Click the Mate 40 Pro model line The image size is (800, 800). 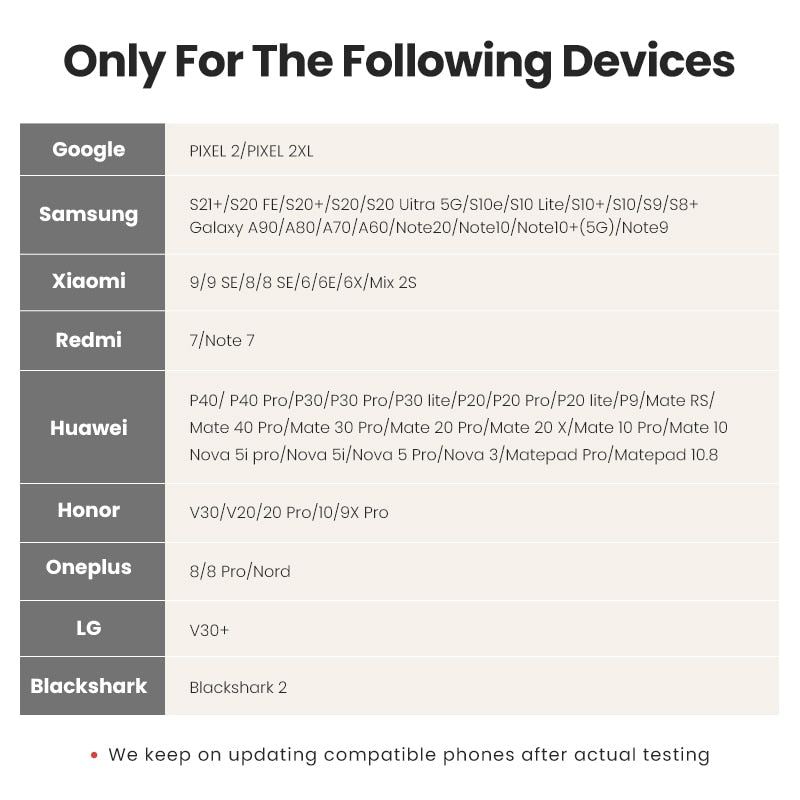(x=458, y=427)
